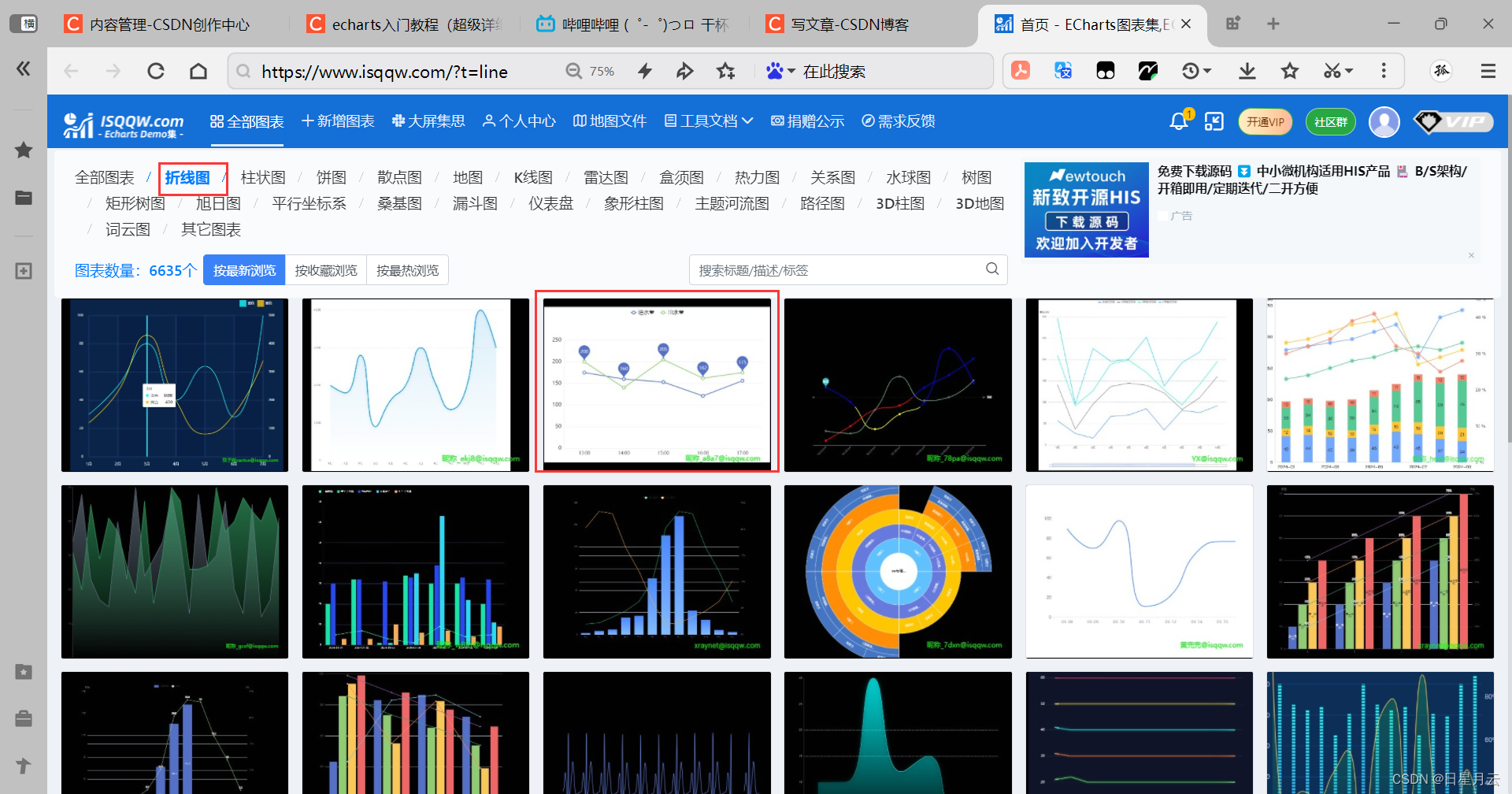Click the share arrow icon in address bar
The image size is (1512, 794).
point(685,72)
